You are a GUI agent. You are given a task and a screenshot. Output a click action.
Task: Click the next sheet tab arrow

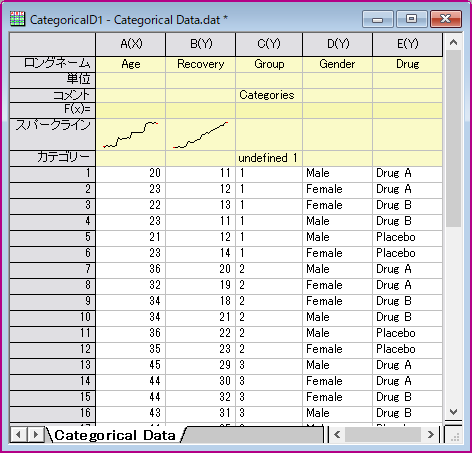tap(35, 435)
